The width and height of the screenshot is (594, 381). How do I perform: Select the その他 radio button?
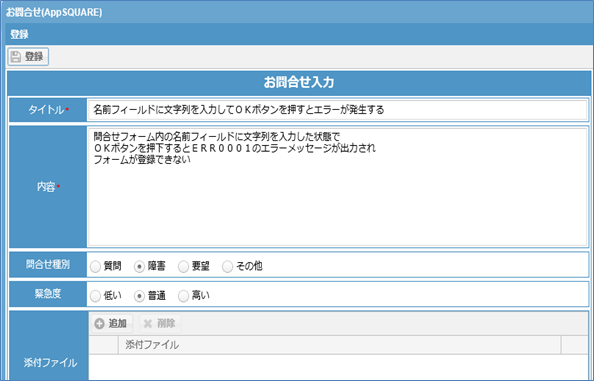pos(227,267)
